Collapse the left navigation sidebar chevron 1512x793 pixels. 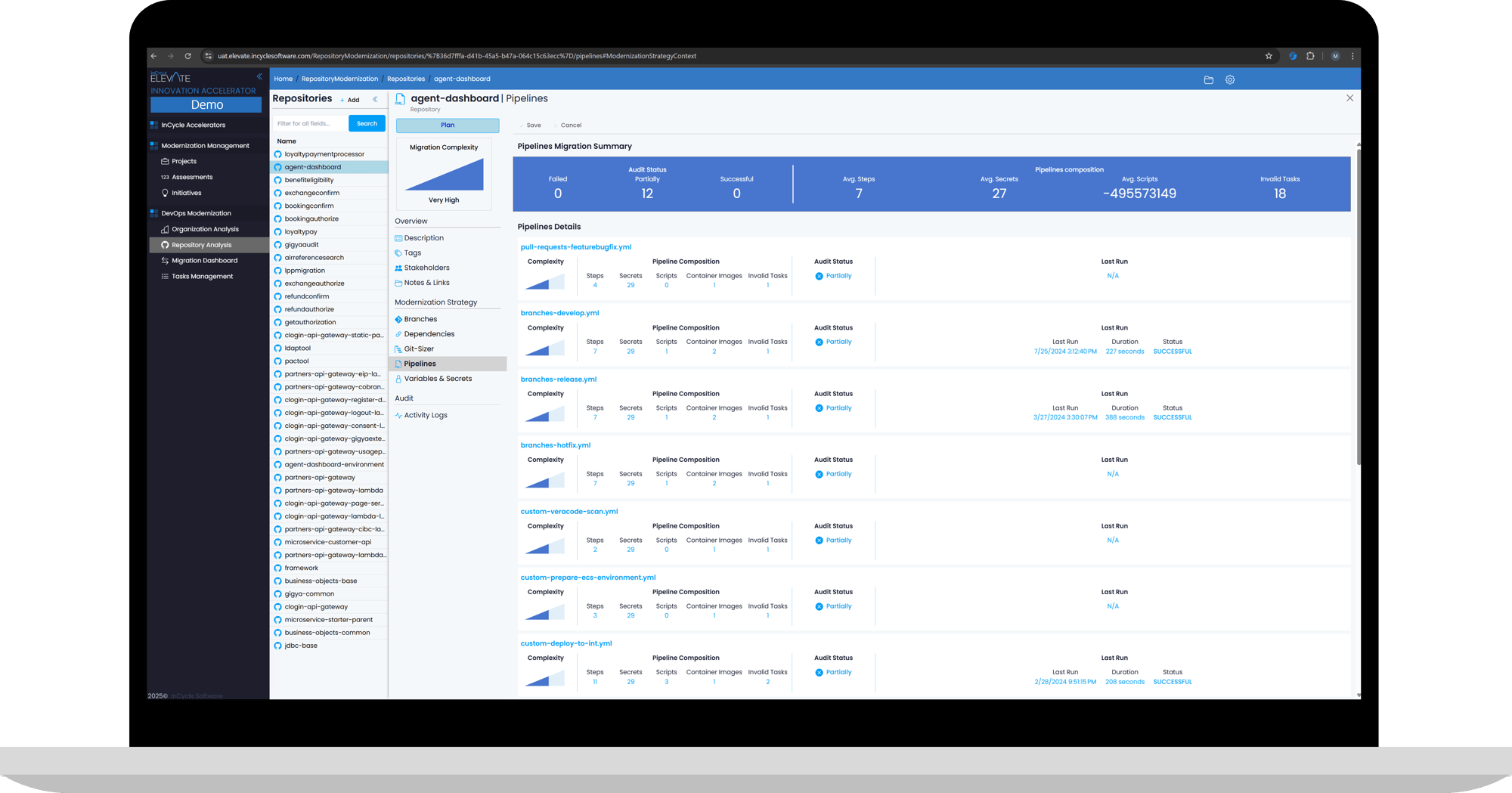pos(259,76)
